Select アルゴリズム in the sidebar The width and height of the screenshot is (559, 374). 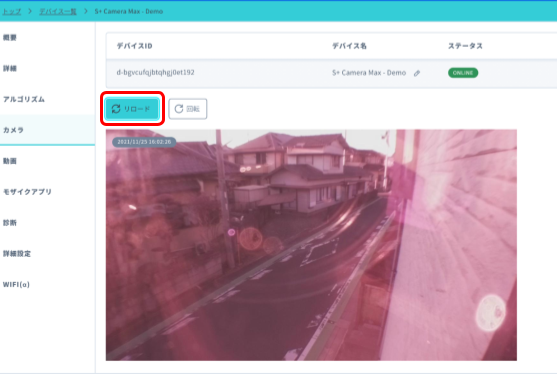pyautogui.click(x=24, y=99)
